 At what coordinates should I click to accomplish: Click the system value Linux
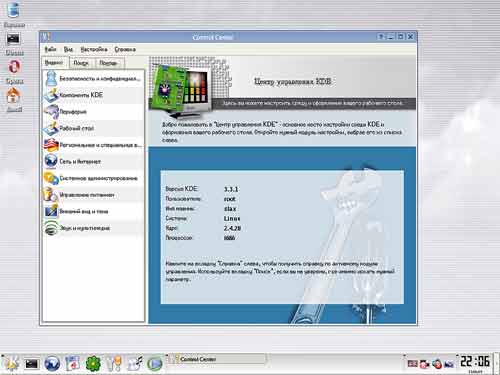232,218
